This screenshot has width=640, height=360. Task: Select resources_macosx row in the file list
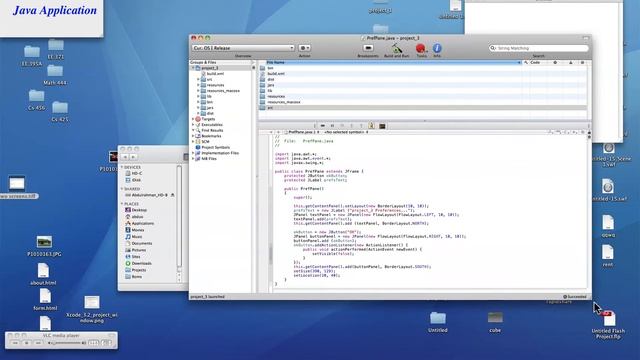[x=422, y=102]
